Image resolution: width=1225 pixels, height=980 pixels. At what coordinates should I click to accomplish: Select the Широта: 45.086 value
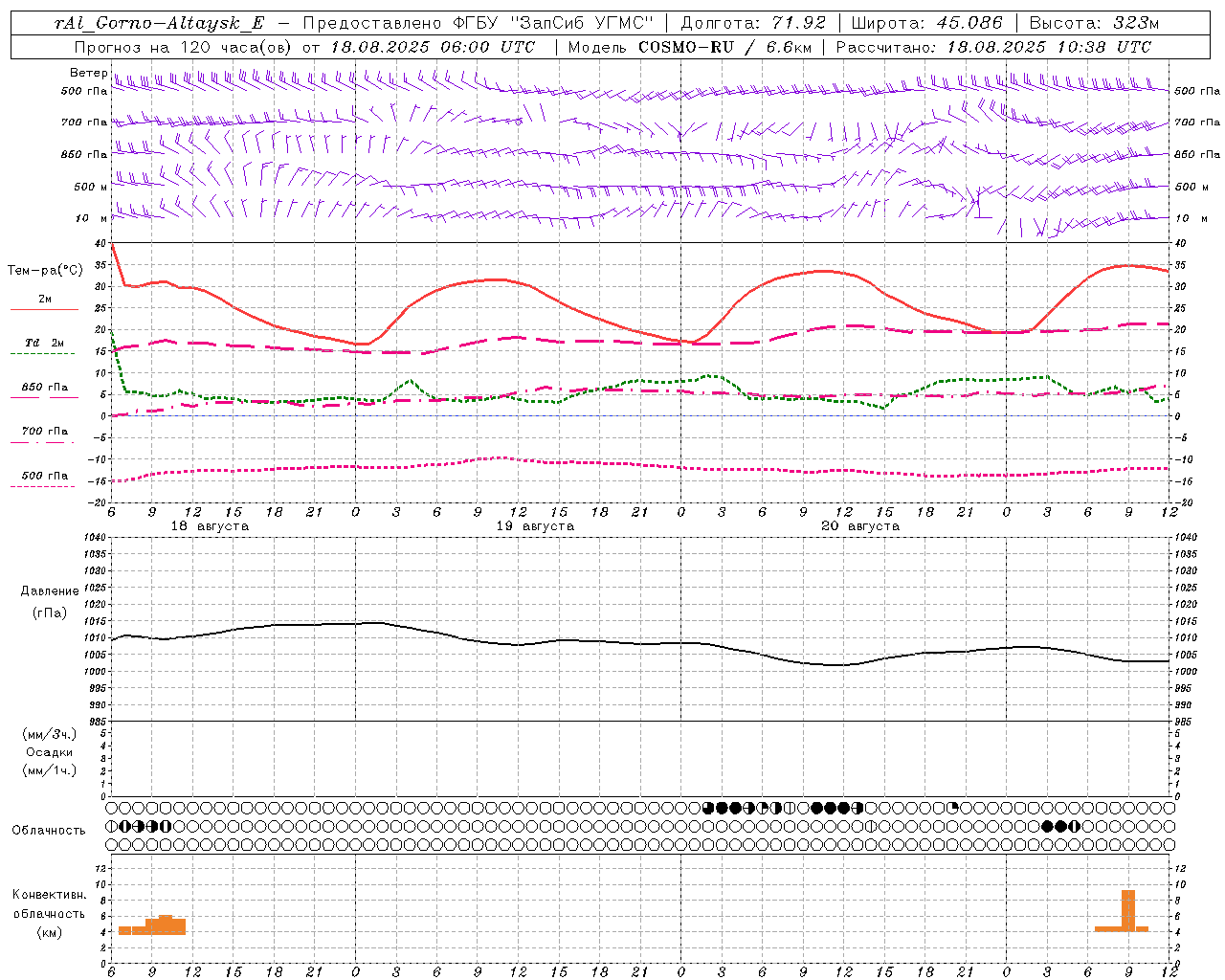926,23
